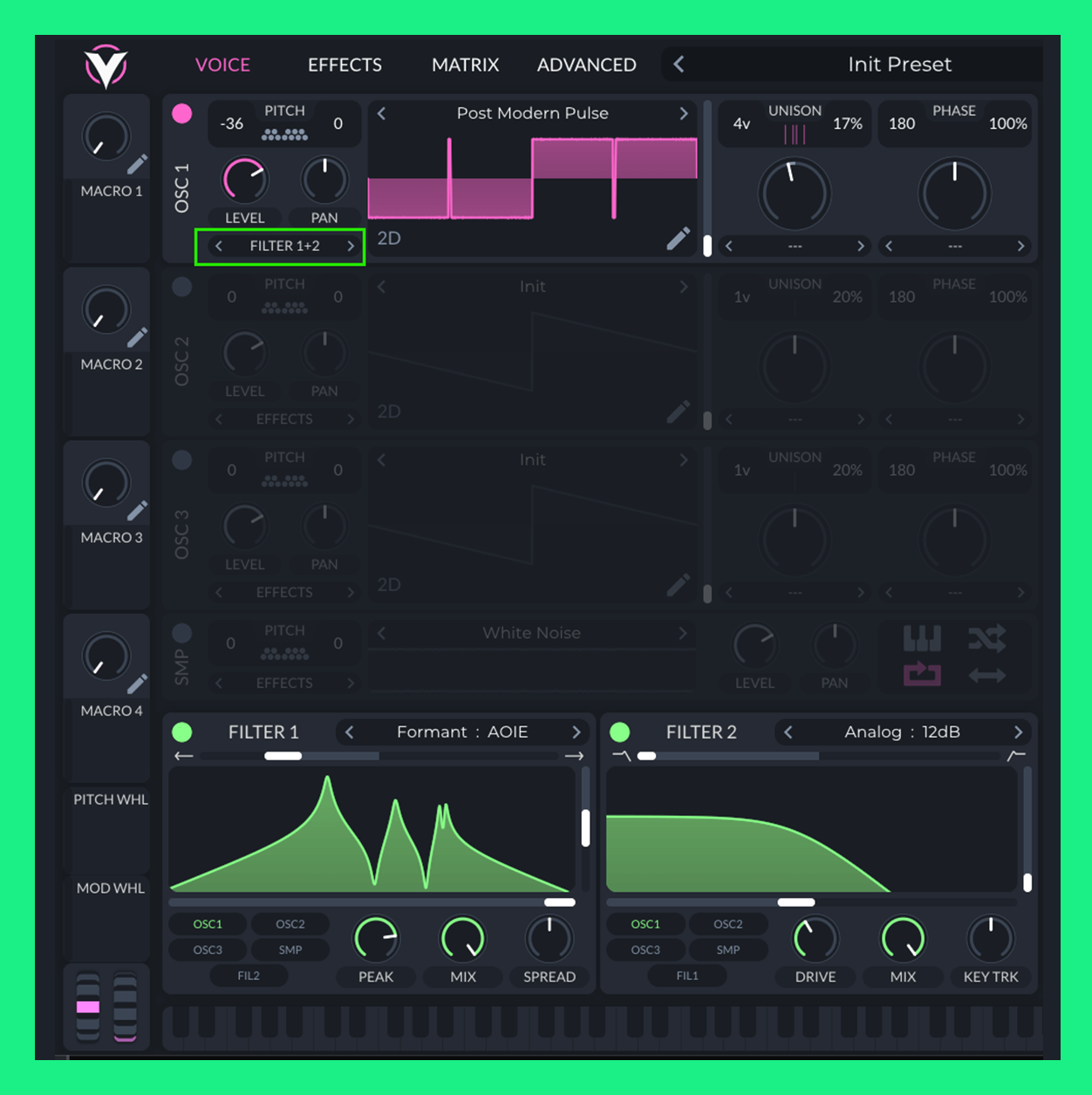Click the Filter 2 cutoff slider handle
Image resolution: width=1092 pixels, height=1095 pixels.
795,902
